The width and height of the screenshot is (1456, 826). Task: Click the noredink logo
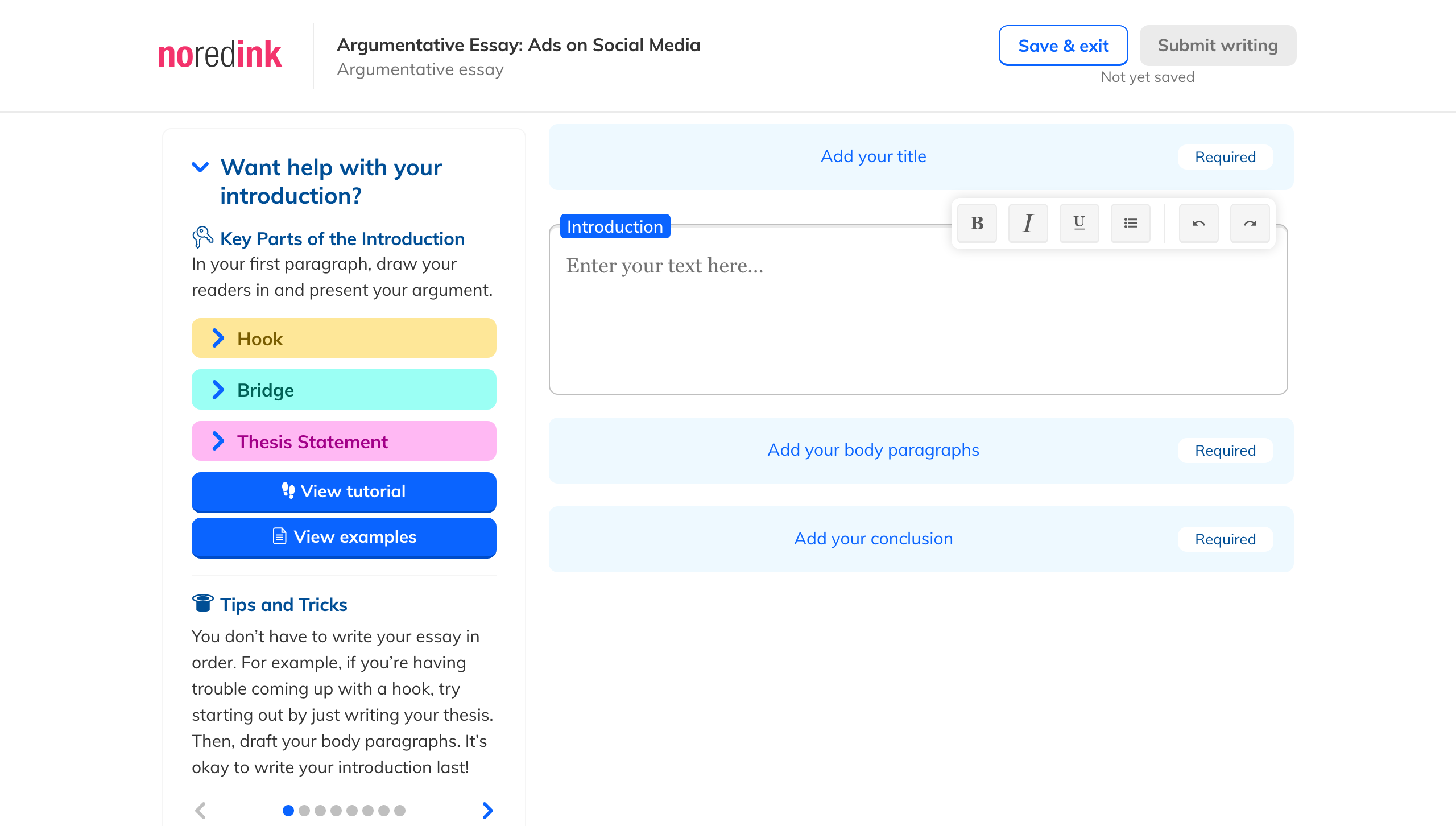point(220,55)
